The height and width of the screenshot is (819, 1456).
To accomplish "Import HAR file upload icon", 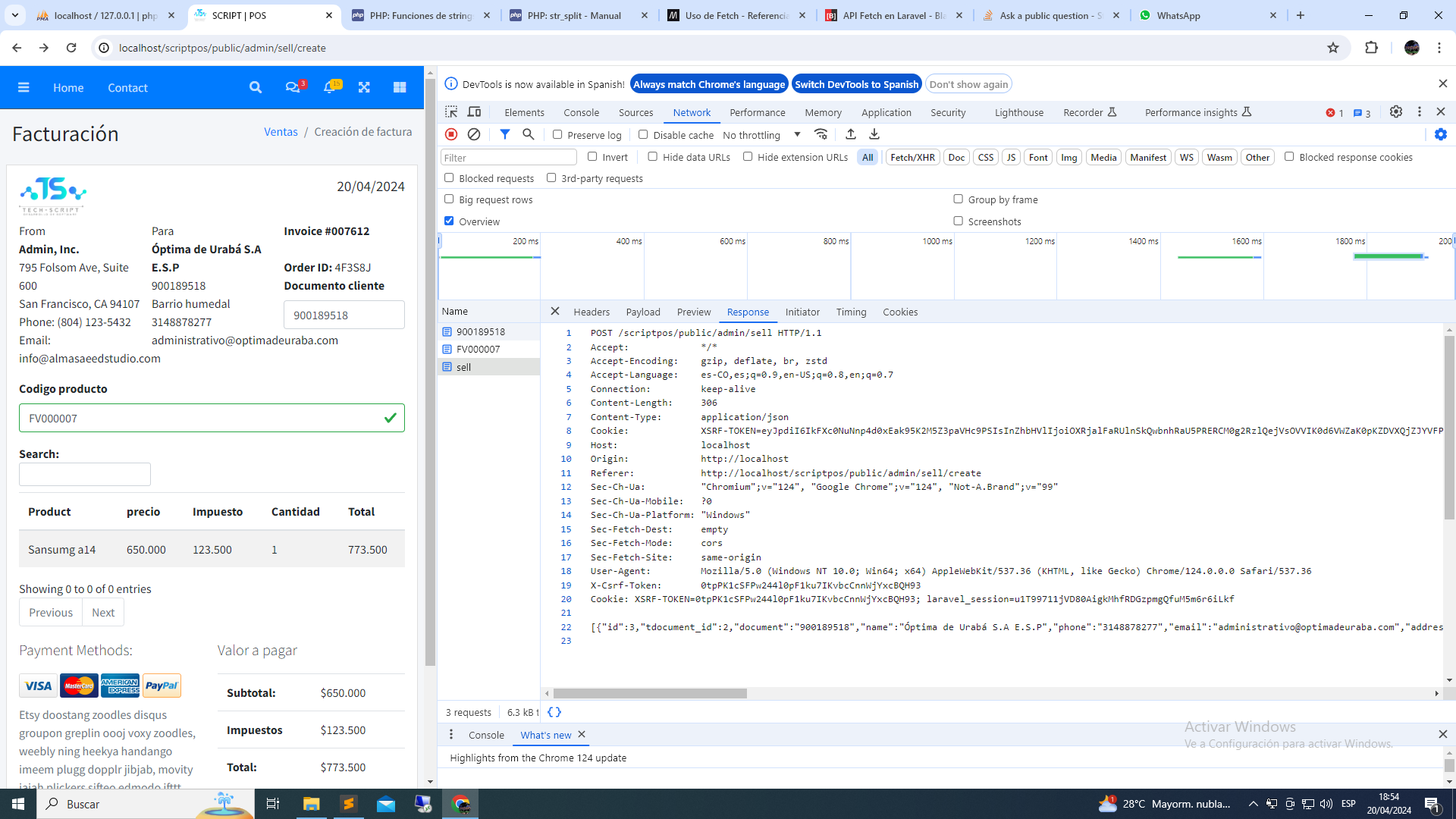I will pyautogui.click(x=851, y=134).
